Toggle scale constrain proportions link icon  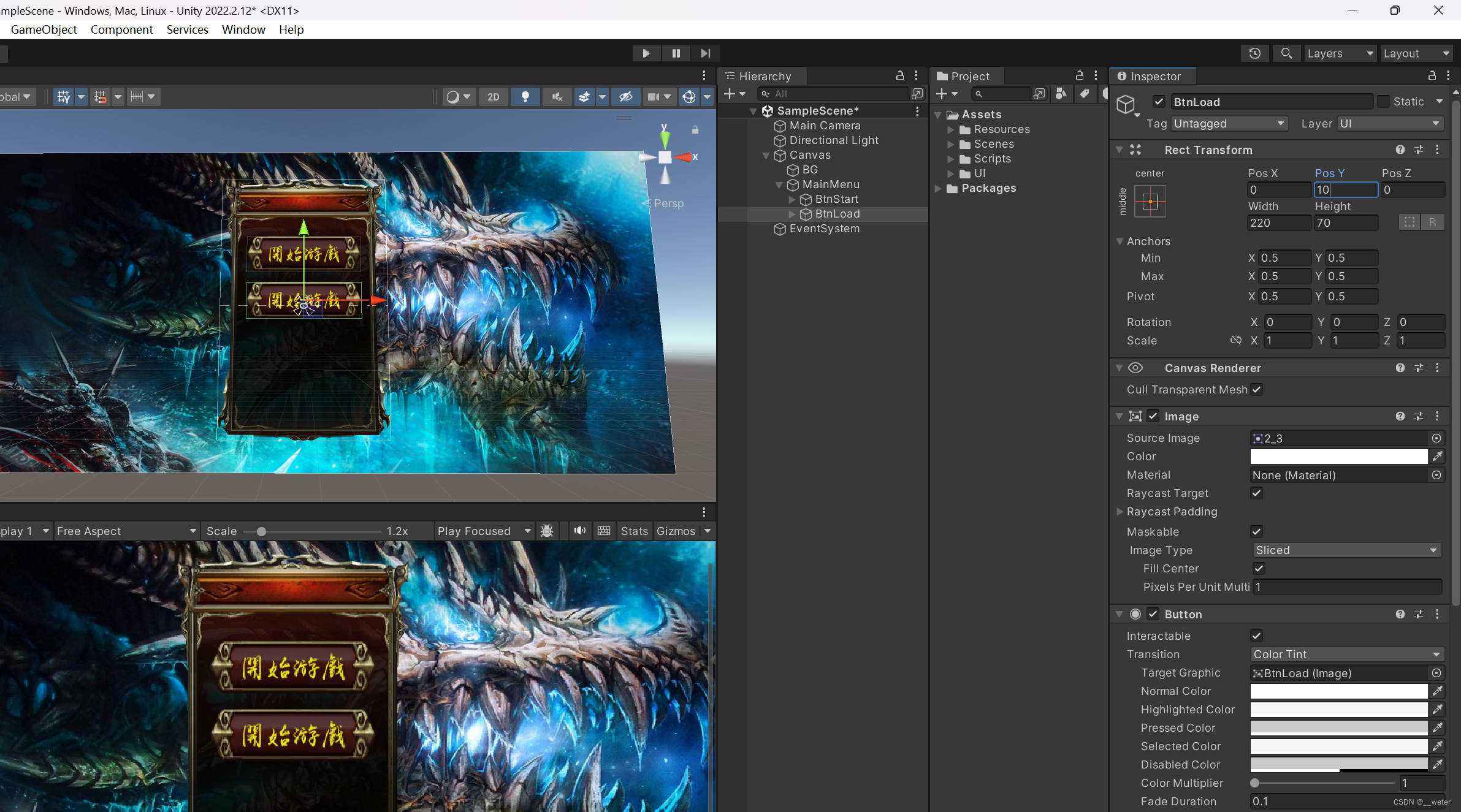pos(1236,341)
